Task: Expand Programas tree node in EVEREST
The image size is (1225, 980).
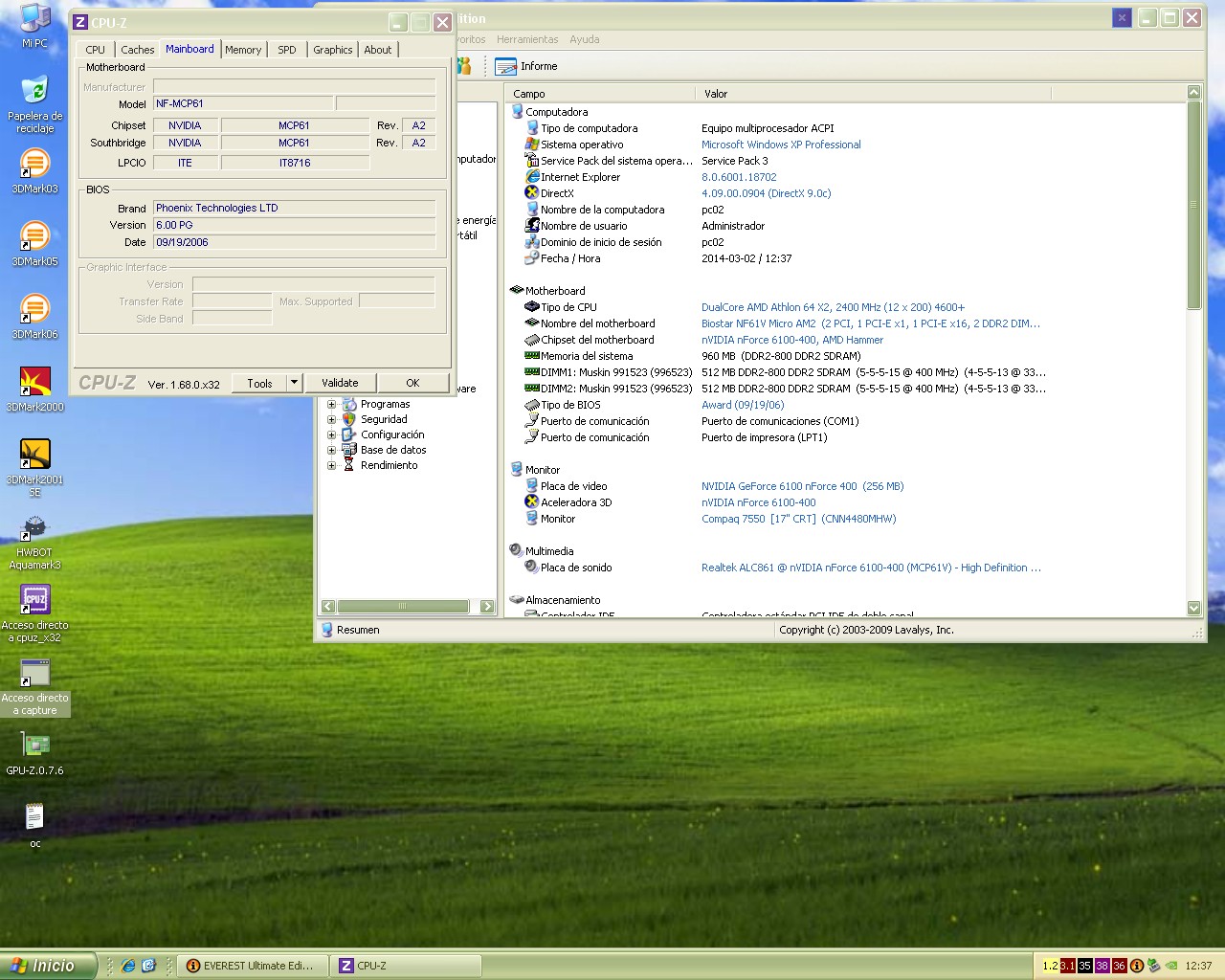Action: point(332,404)
